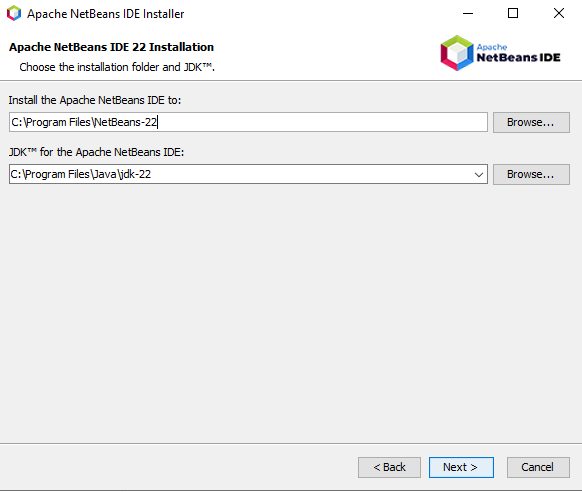Click the 'JDK for the Apache NetBeans IDE:' label
Screen dimensions: 582x492
(x=96, y=152)
